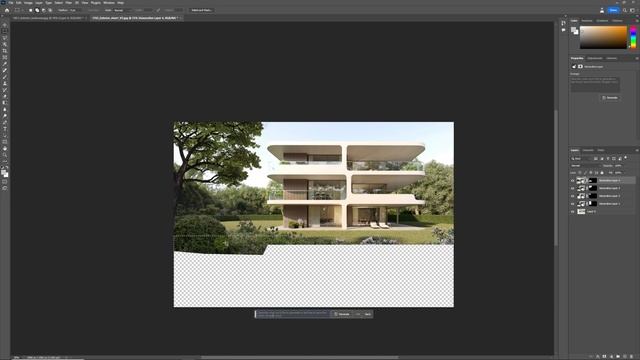Toggle visibility of fourth generative layer
This screenshot has height=360, width=640.
tap(572, 204)
